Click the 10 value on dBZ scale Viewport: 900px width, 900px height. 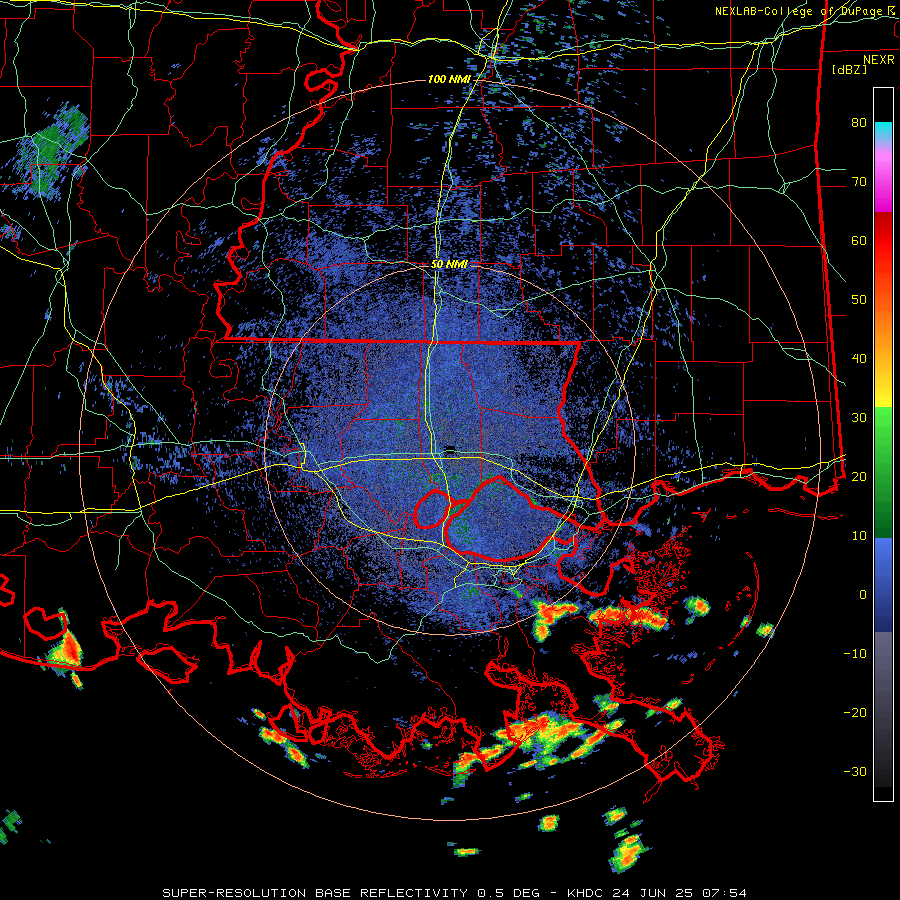click(x=859, y=536)
